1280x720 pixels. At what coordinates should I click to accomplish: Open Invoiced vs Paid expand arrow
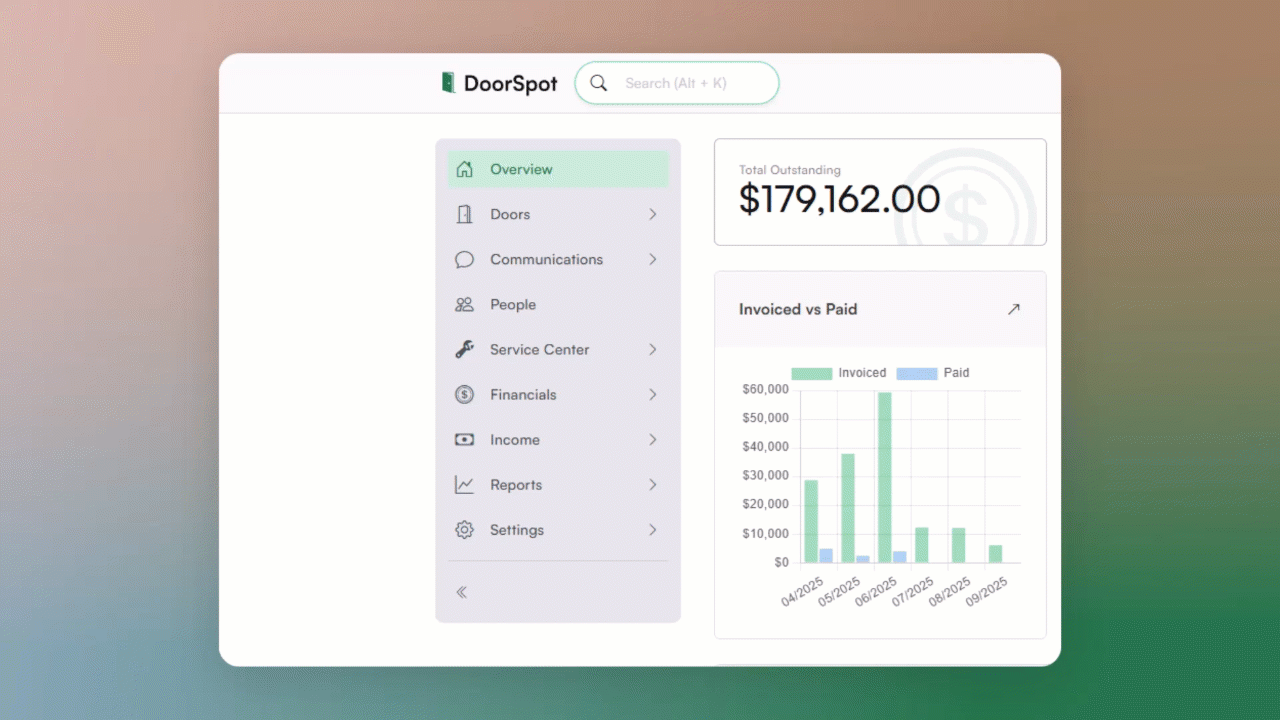point(1014,309)
